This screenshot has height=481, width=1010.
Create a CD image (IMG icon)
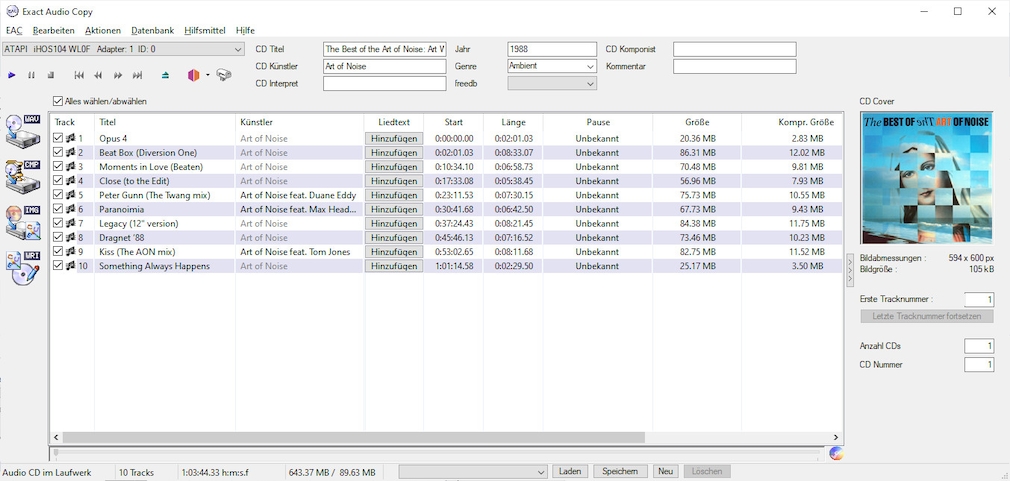pos(23,223)
